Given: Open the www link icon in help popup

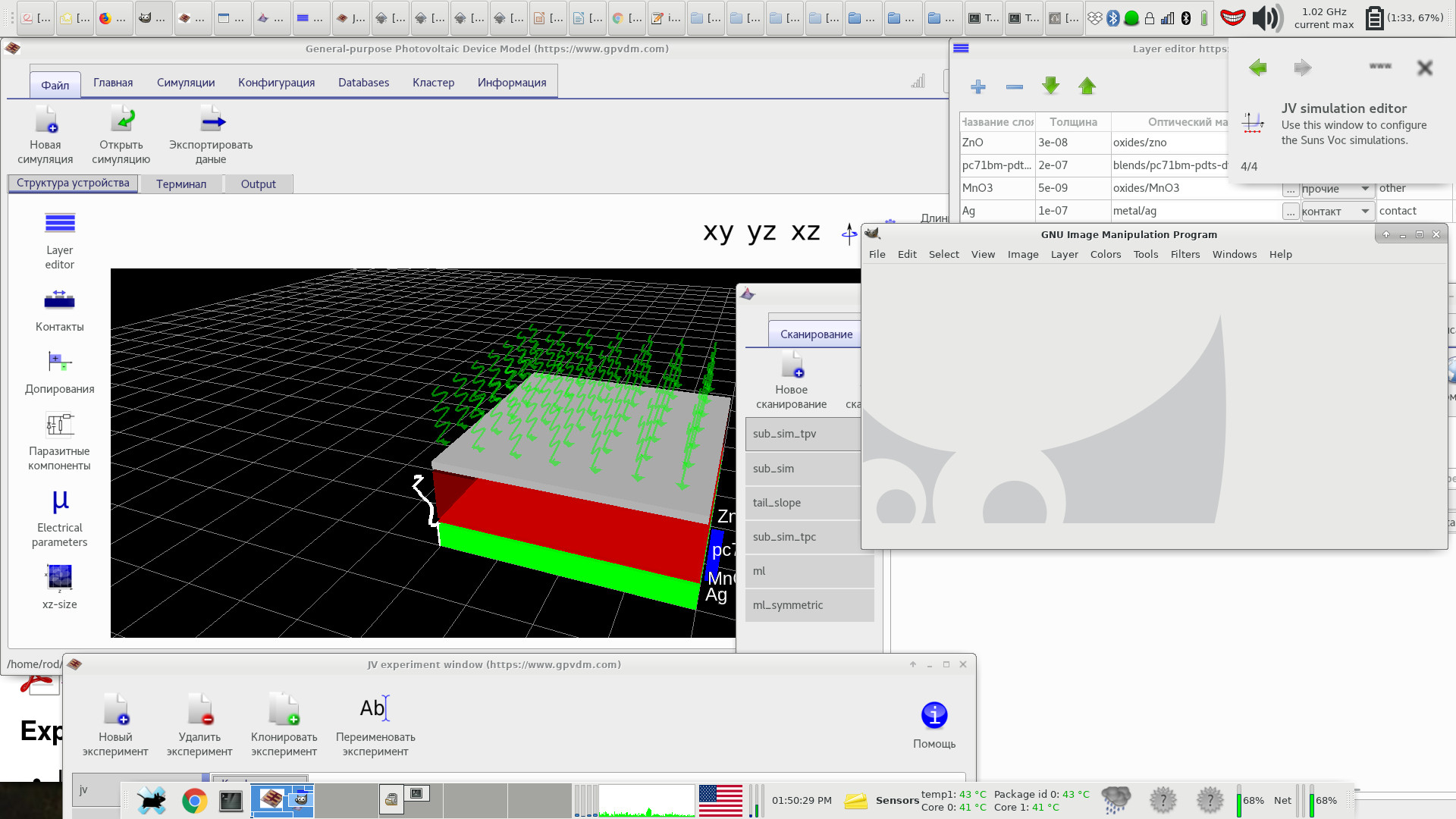Looking at the screenshot, I should click(x=1380, y=66).
